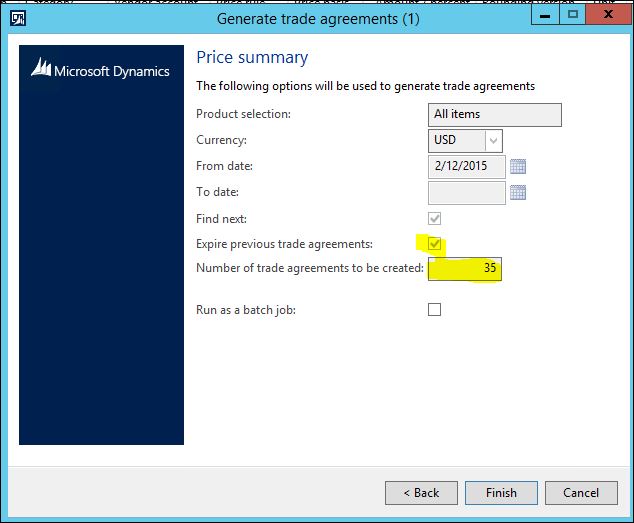Expand the Currency dropdown arrow
This screenshot has height=523, width=634.
(x=493, y=141)
